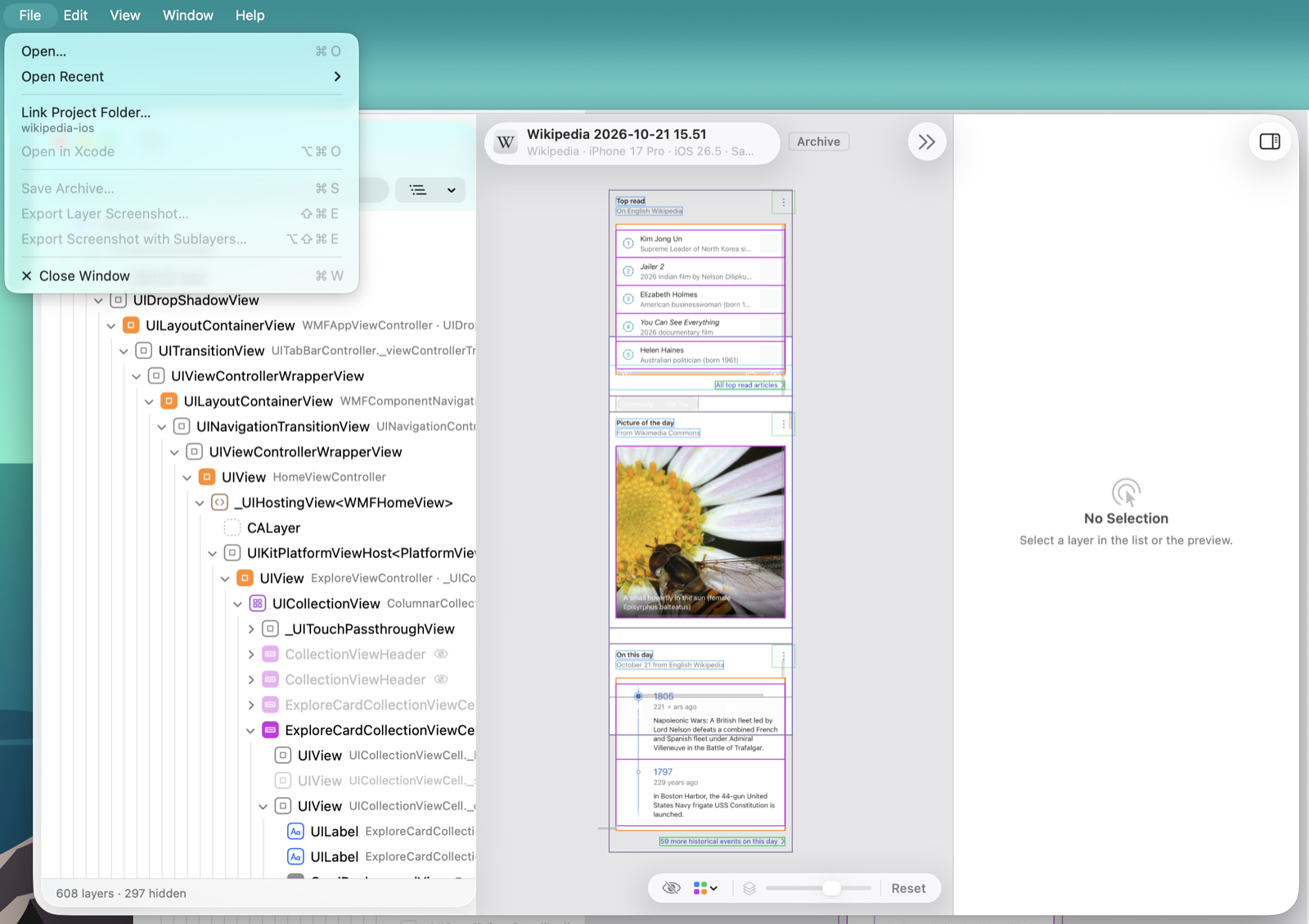This screenshot has width=1309, height=924.
Task: Select the second UILabel tree row
Action: pyautogui.click(x=258, y=857)
